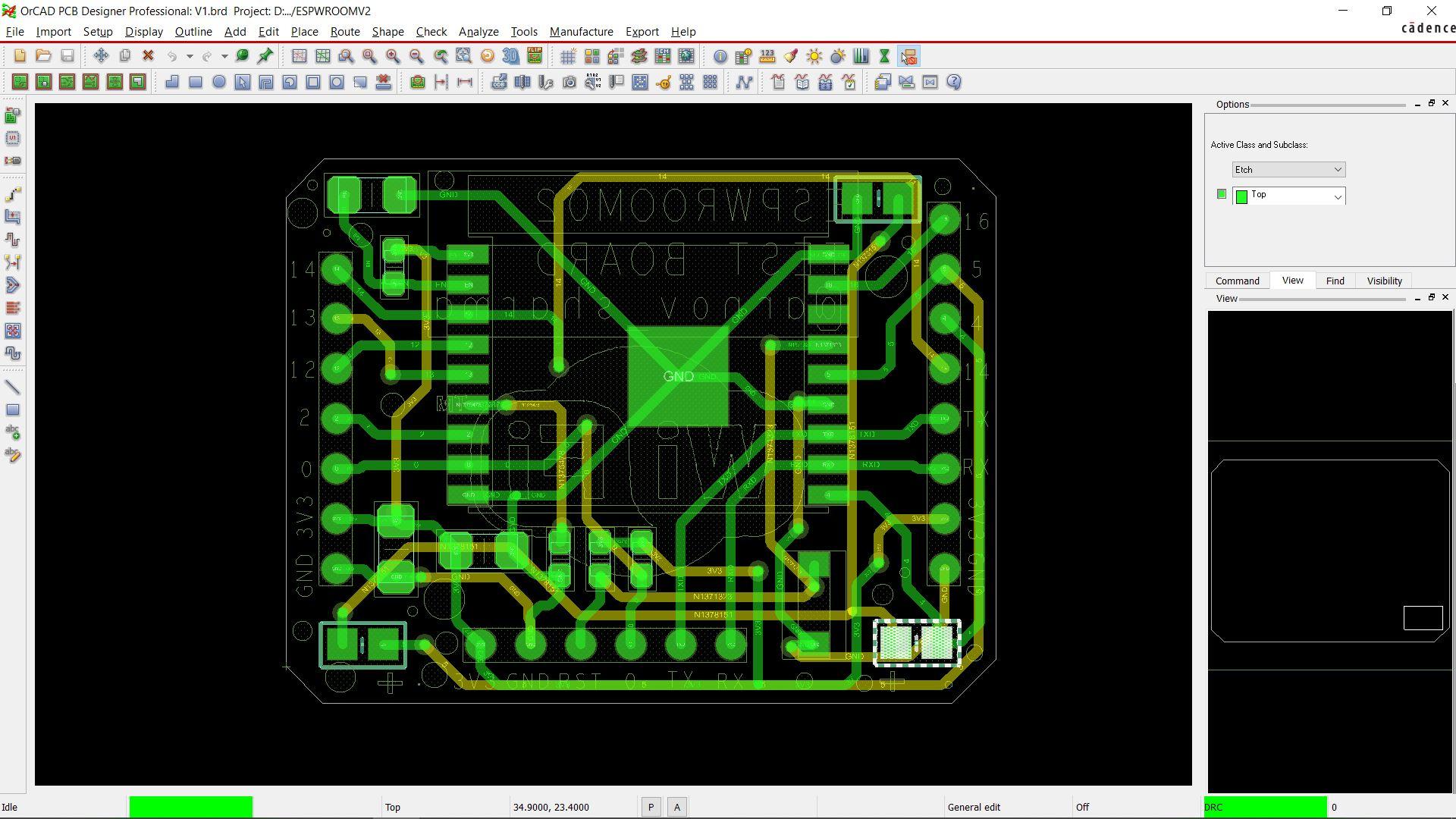This screenshot has width=1456, height=819.
Task: Select the Add Line tool
Action: coord(13,388)
